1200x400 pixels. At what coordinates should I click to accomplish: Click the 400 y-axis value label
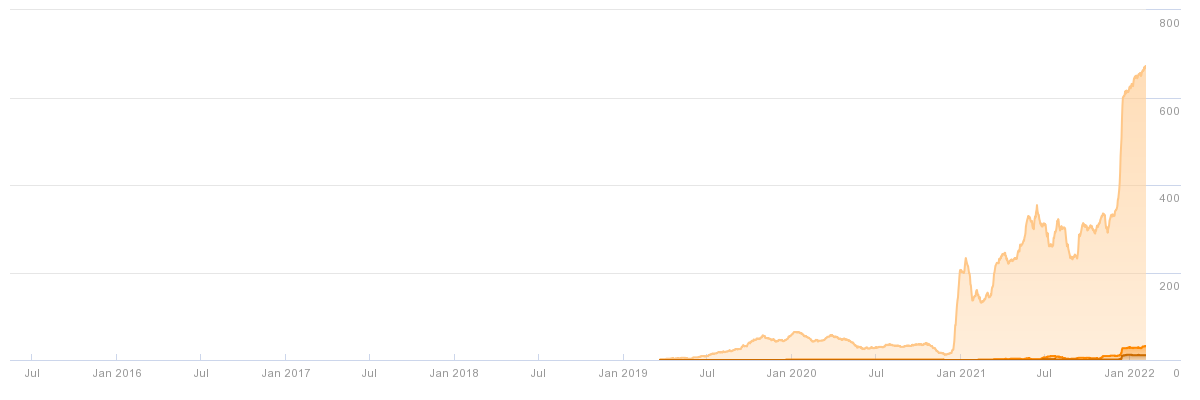(x=1169, y=198)
